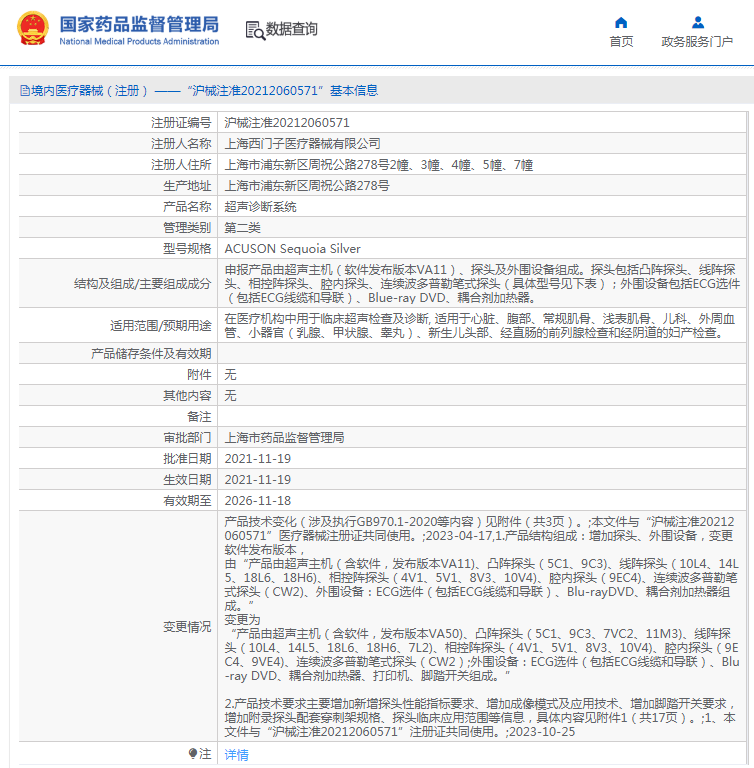Click the 型号规格 label

click(x=187, y=249)
